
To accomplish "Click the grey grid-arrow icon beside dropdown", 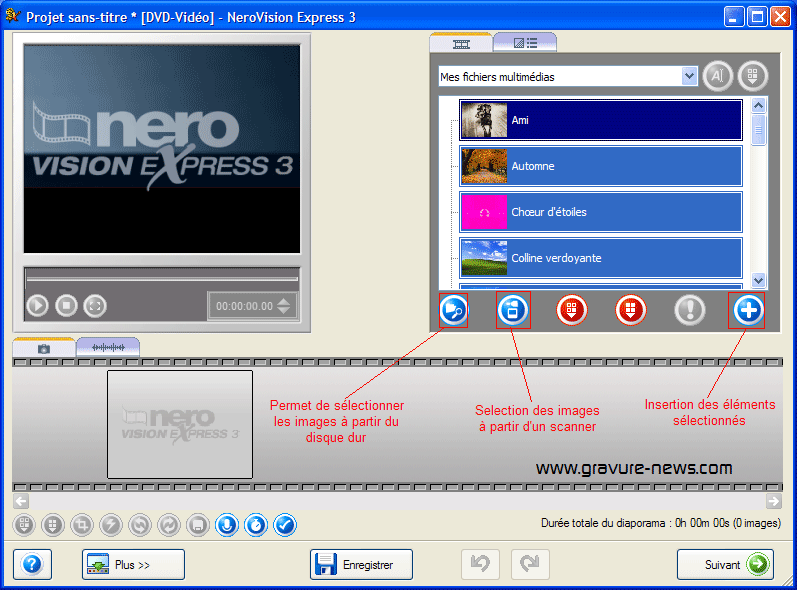I will tap(753, 76).
